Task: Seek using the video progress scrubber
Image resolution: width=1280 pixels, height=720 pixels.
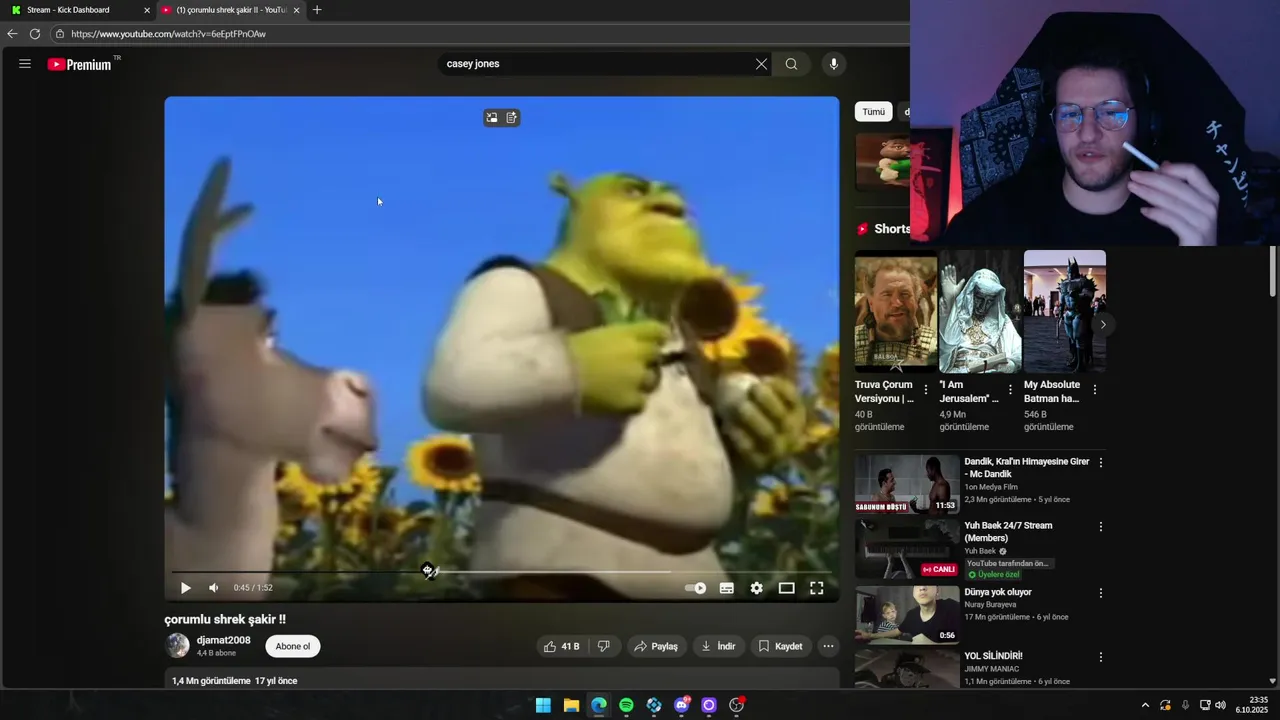Action: point(428,571)
